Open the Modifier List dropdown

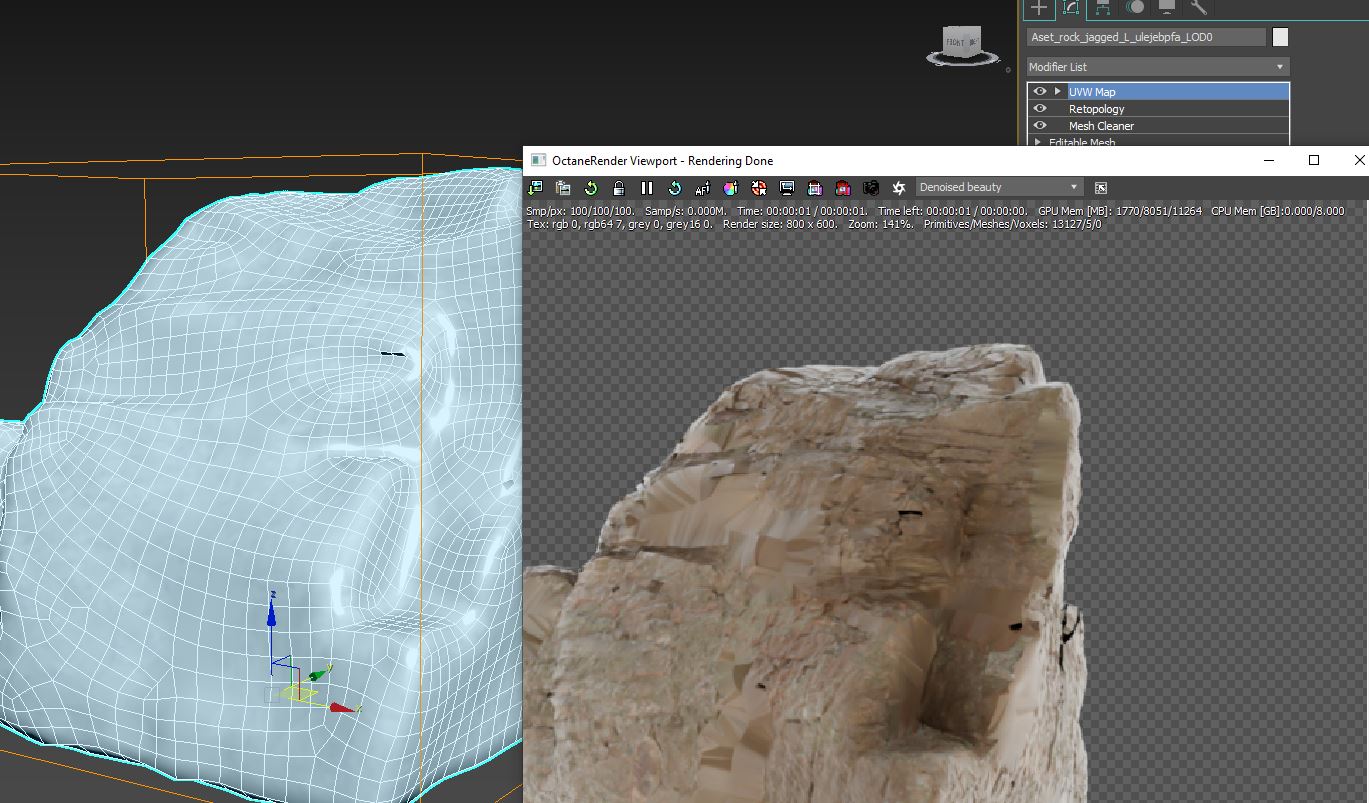[1158, 67]
